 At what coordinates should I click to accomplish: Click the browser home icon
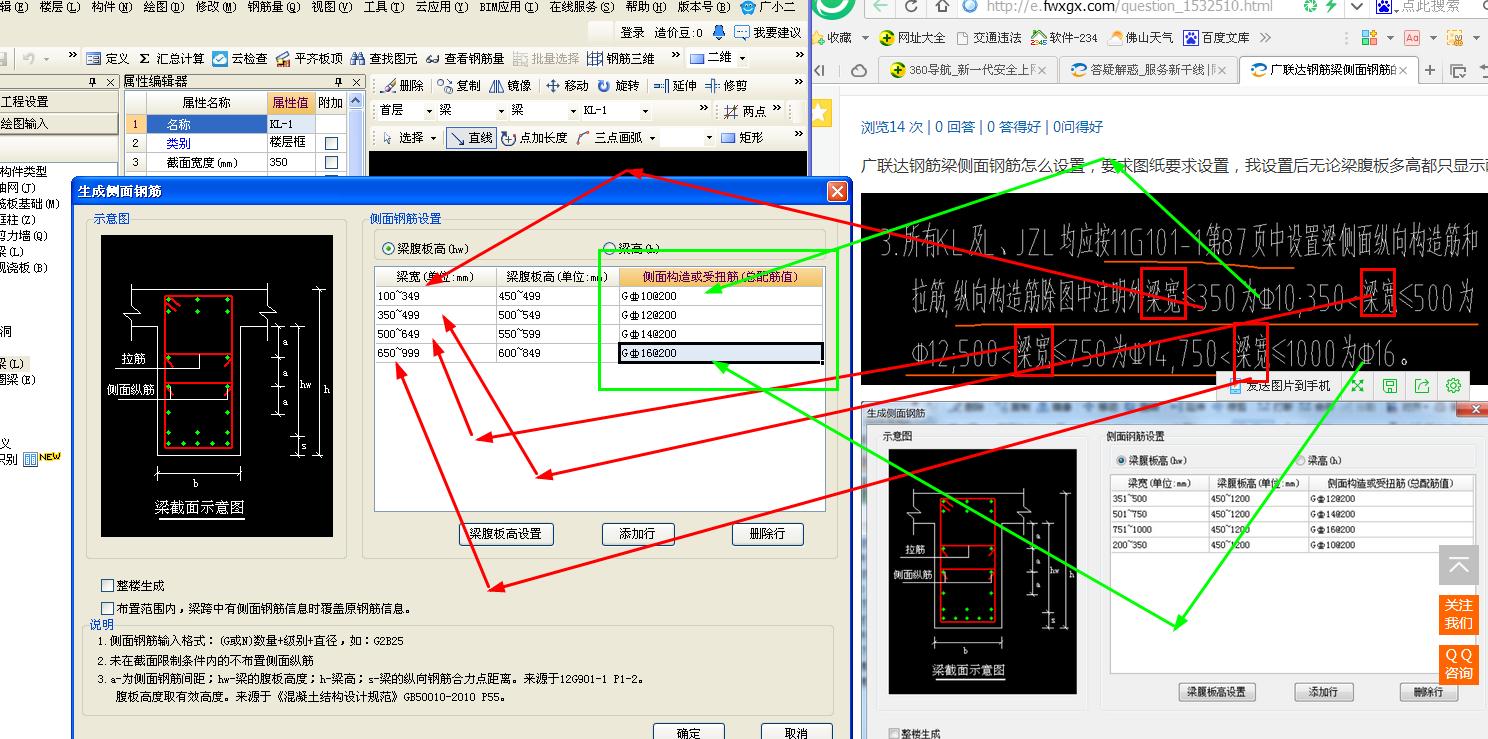click(940, 7)
